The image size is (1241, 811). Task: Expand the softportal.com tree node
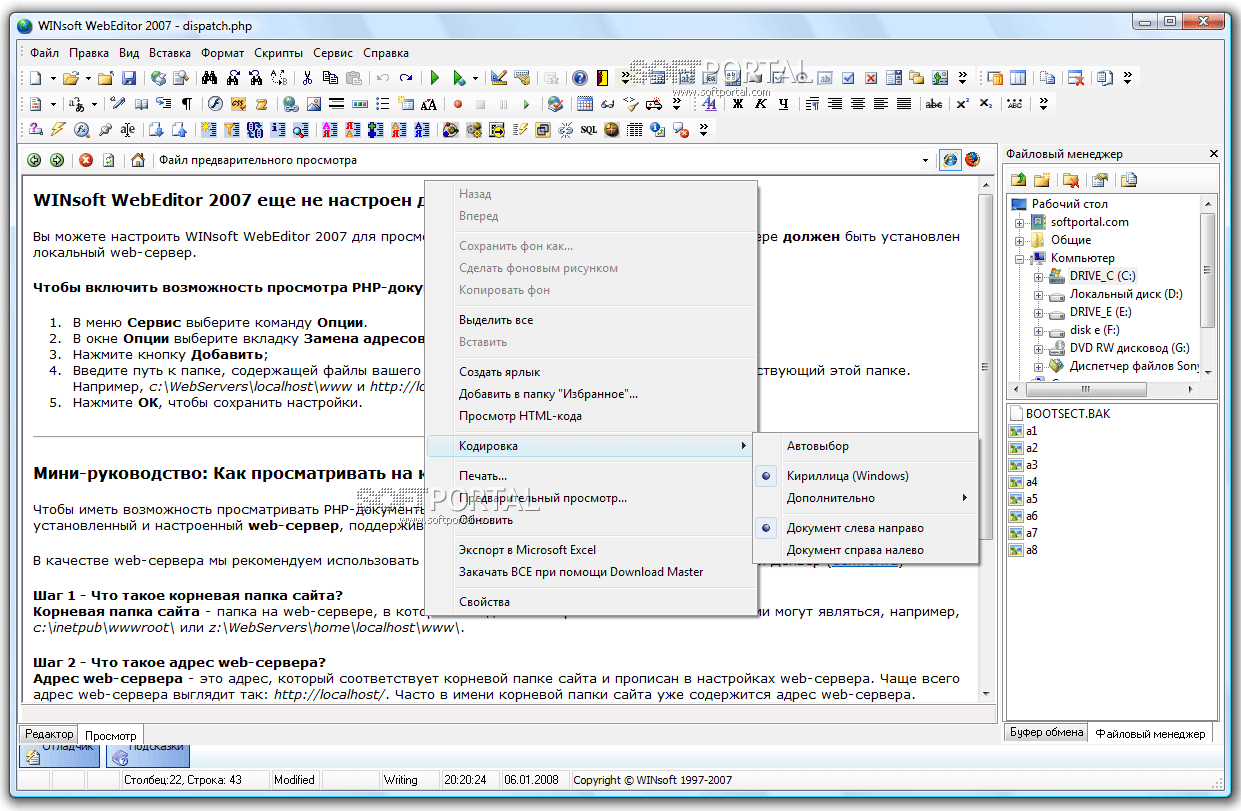pos(1020,222)
